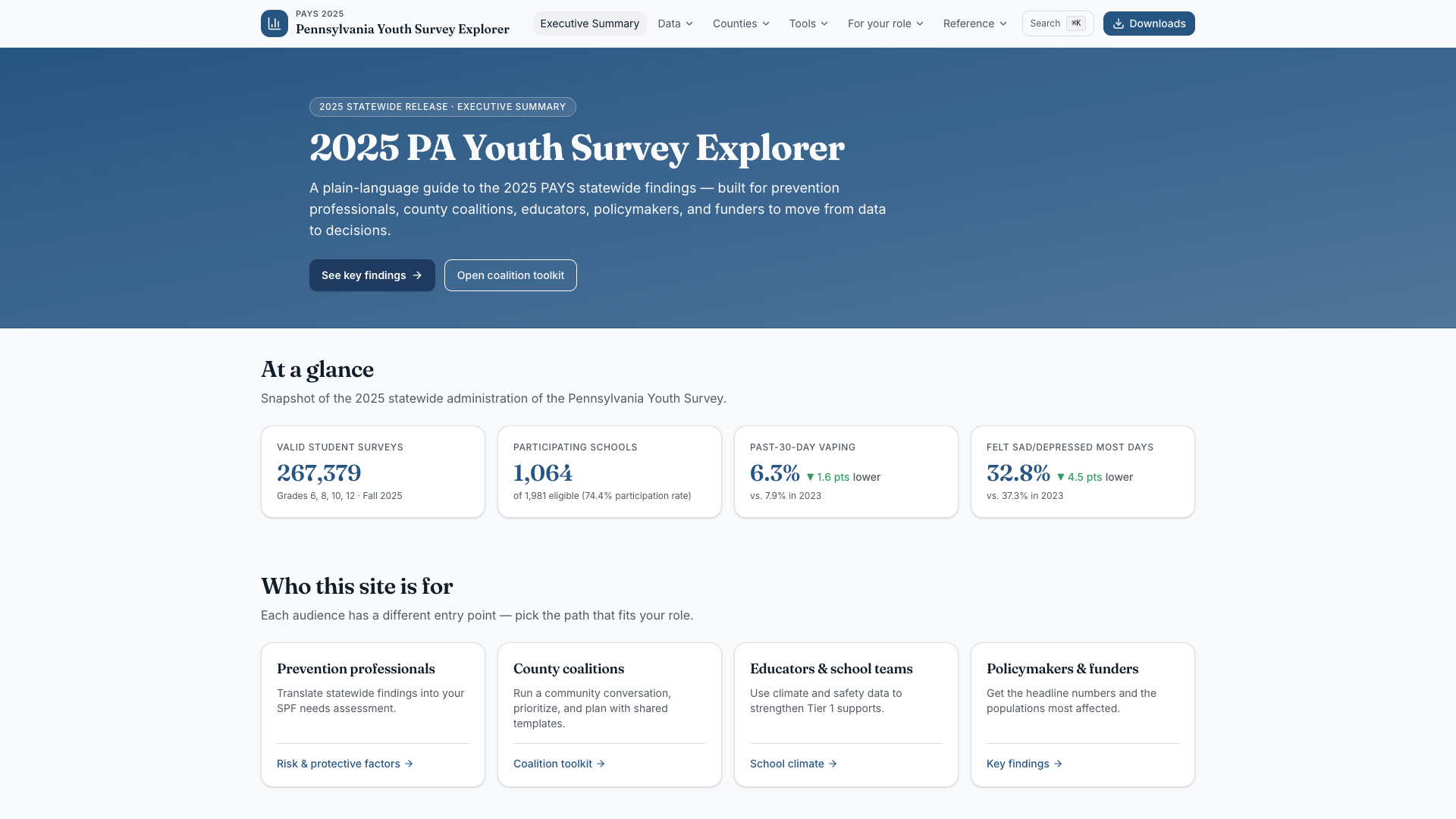The image size is (1456, 819).
Task: Click the Downloads button
Action: click(1149, 24)
